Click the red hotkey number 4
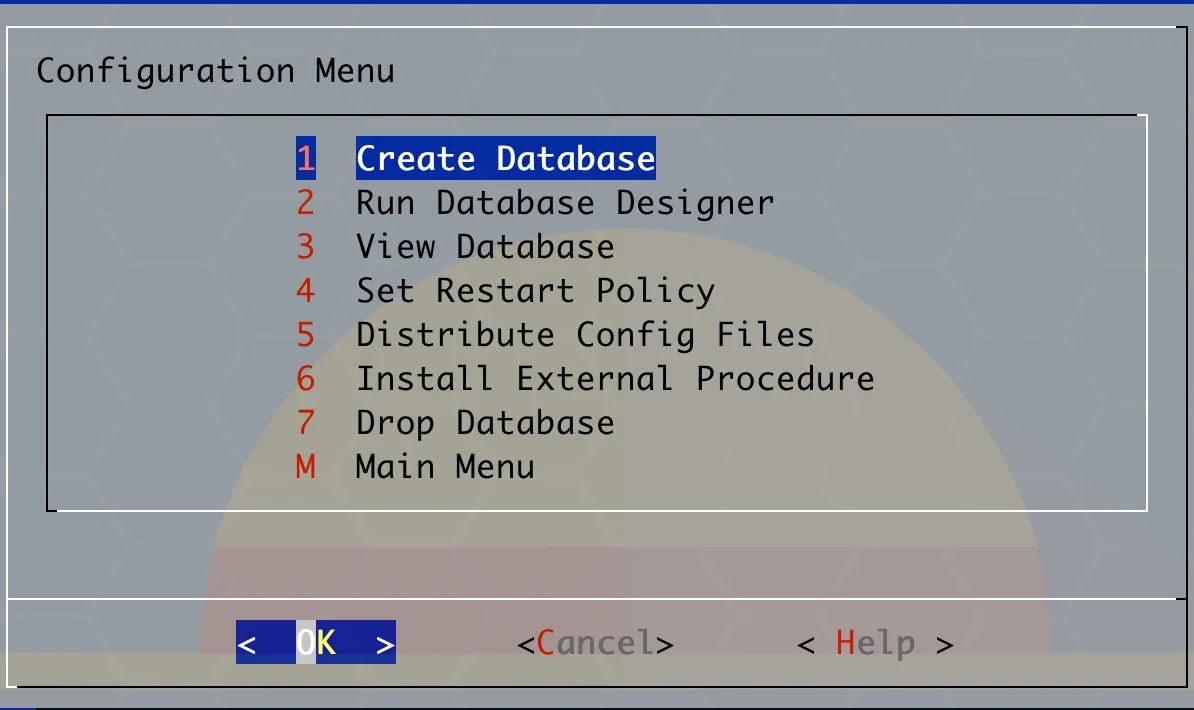 (x=305, y=291)
